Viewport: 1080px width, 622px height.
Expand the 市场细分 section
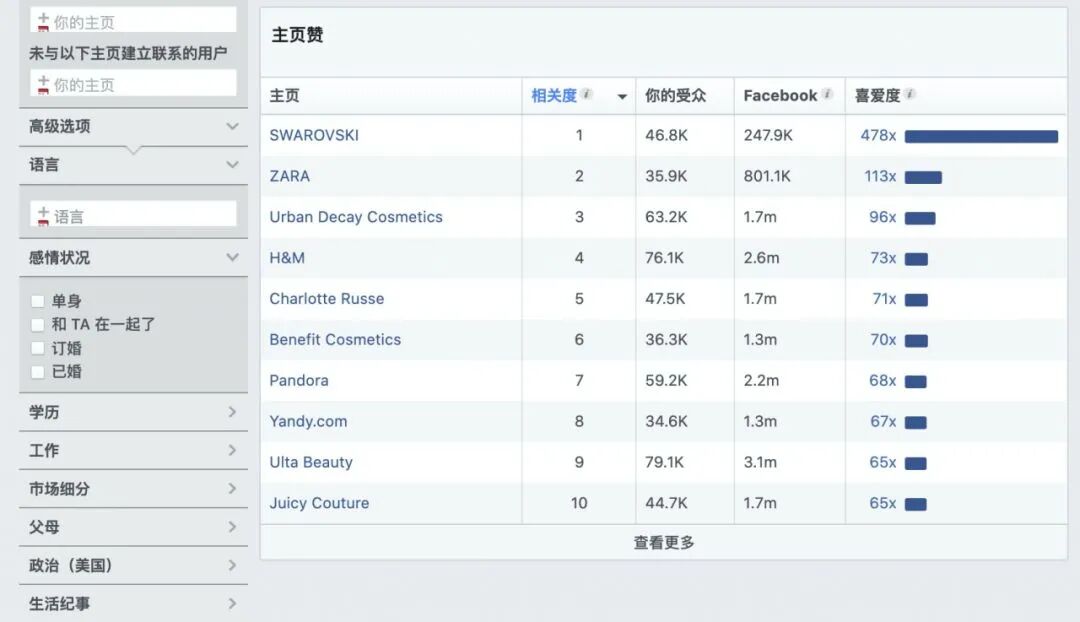[x=232, y=488]
